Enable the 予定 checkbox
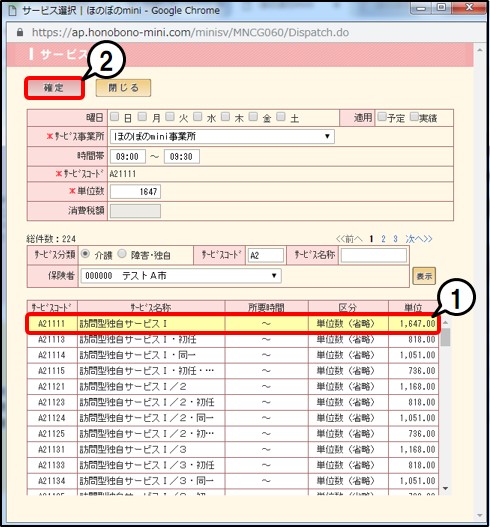Screen dimensions: 490x527 pyautogui.click(x=382, y=117)
